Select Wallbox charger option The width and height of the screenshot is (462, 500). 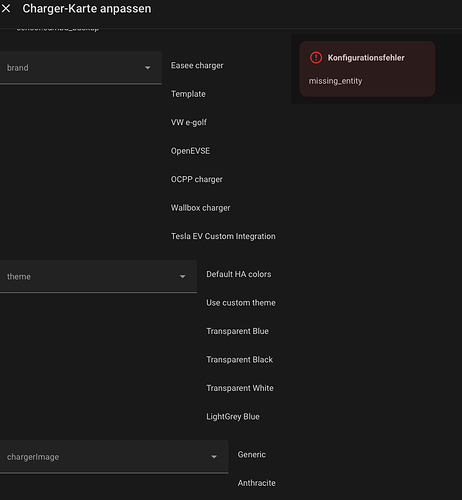click(x=200, y=208)
